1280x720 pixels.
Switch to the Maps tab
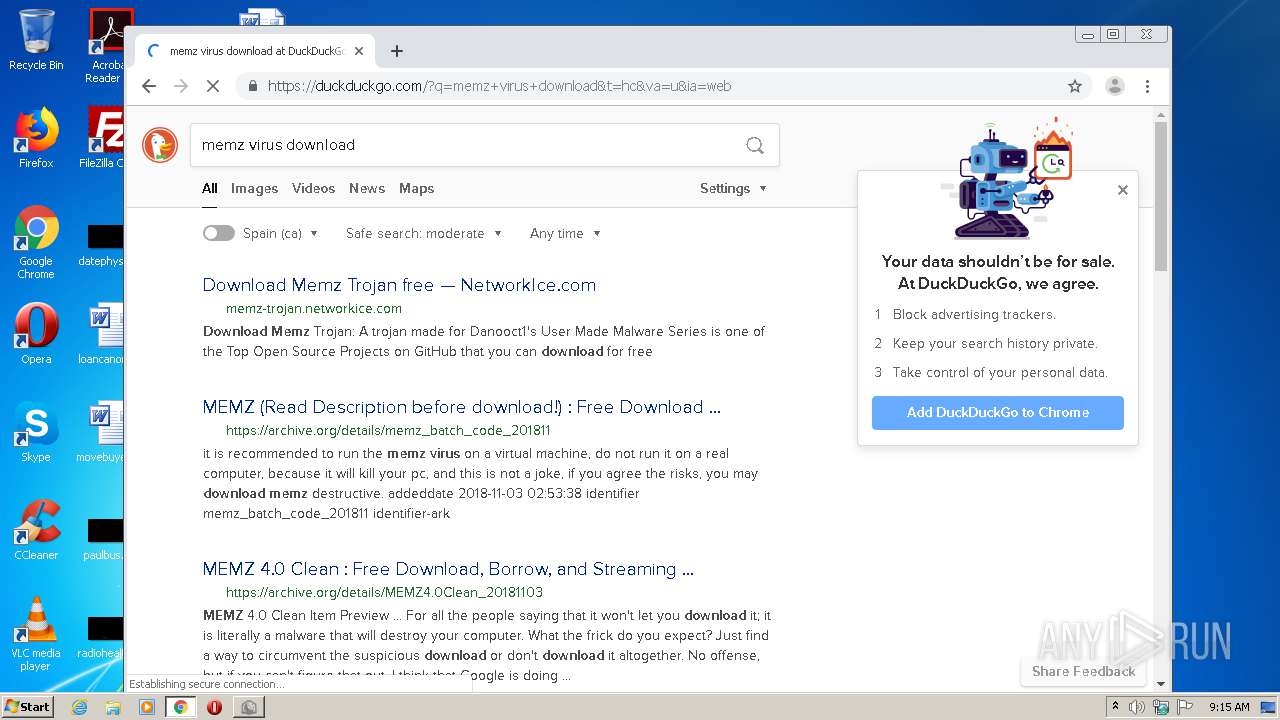tap(416, 188)
